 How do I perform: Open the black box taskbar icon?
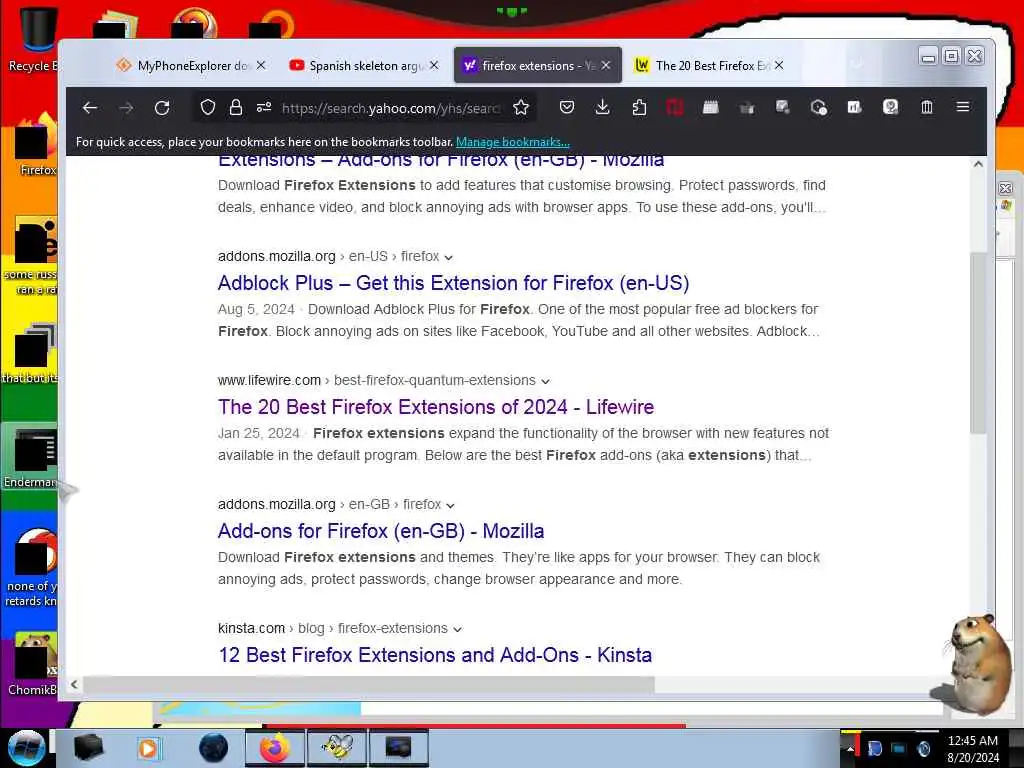pos(89,748)
